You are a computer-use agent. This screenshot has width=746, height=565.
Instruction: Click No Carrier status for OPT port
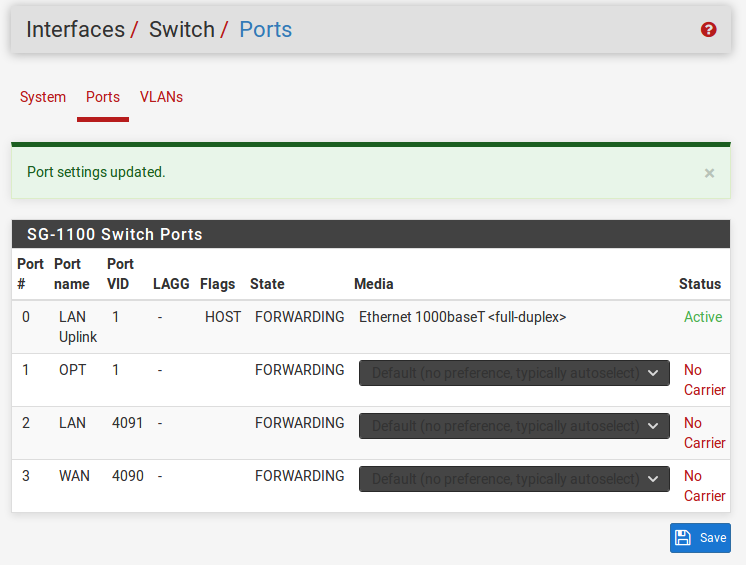click(x=704, y=380)
